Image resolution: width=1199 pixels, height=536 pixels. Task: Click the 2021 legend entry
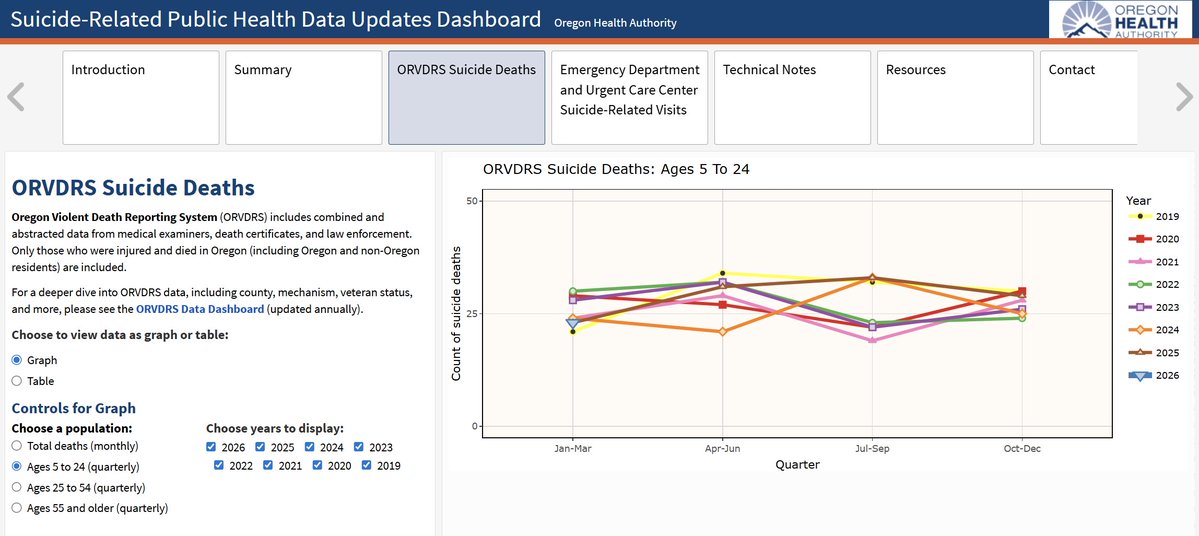(1154, 262)
